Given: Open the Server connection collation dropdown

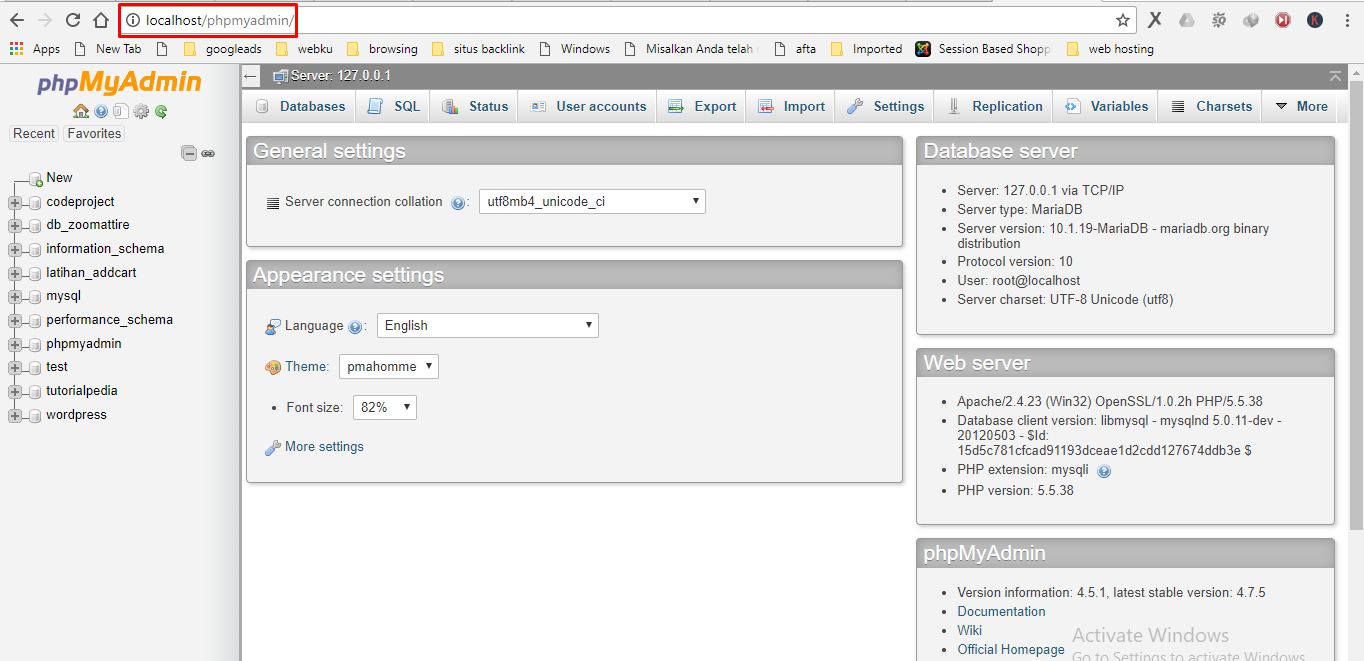Looking at the screenshot, I should click(592, 201).
